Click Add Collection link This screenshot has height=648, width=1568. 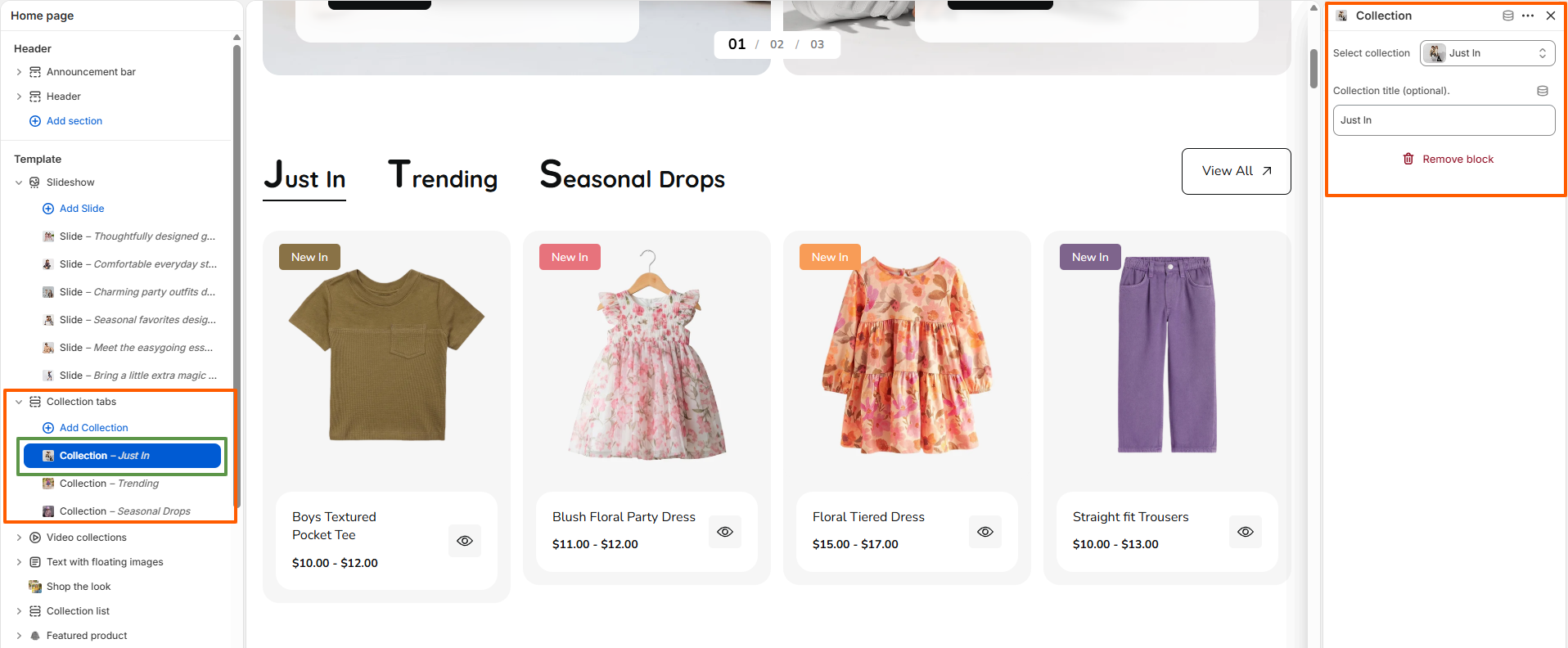click(94, 428)
